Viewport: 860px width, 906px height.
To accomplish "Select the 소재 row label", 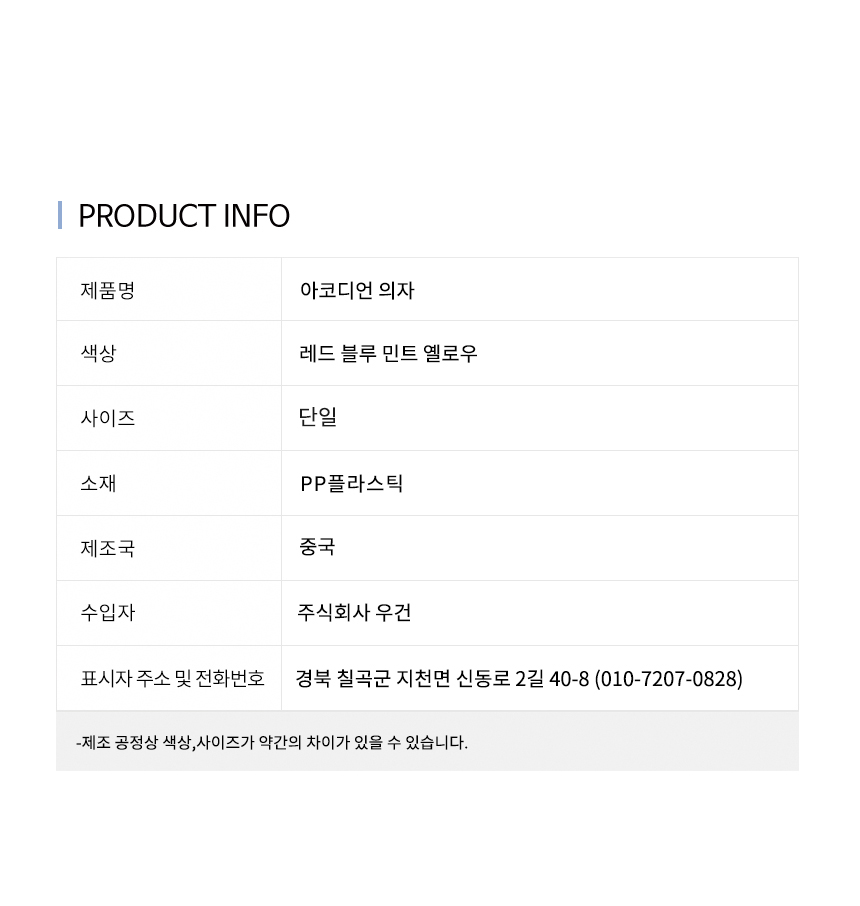I will pyautogui.click(x=98, y=483).
